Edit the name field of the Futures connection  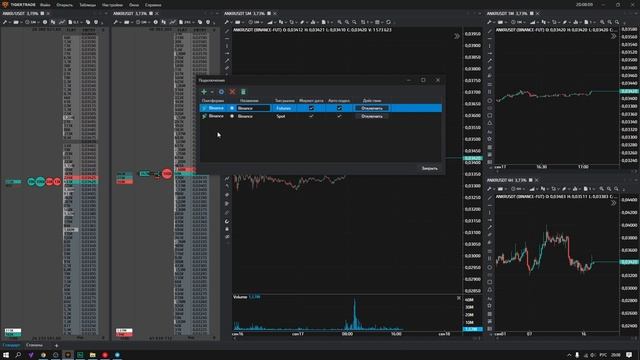click(253, 108)
